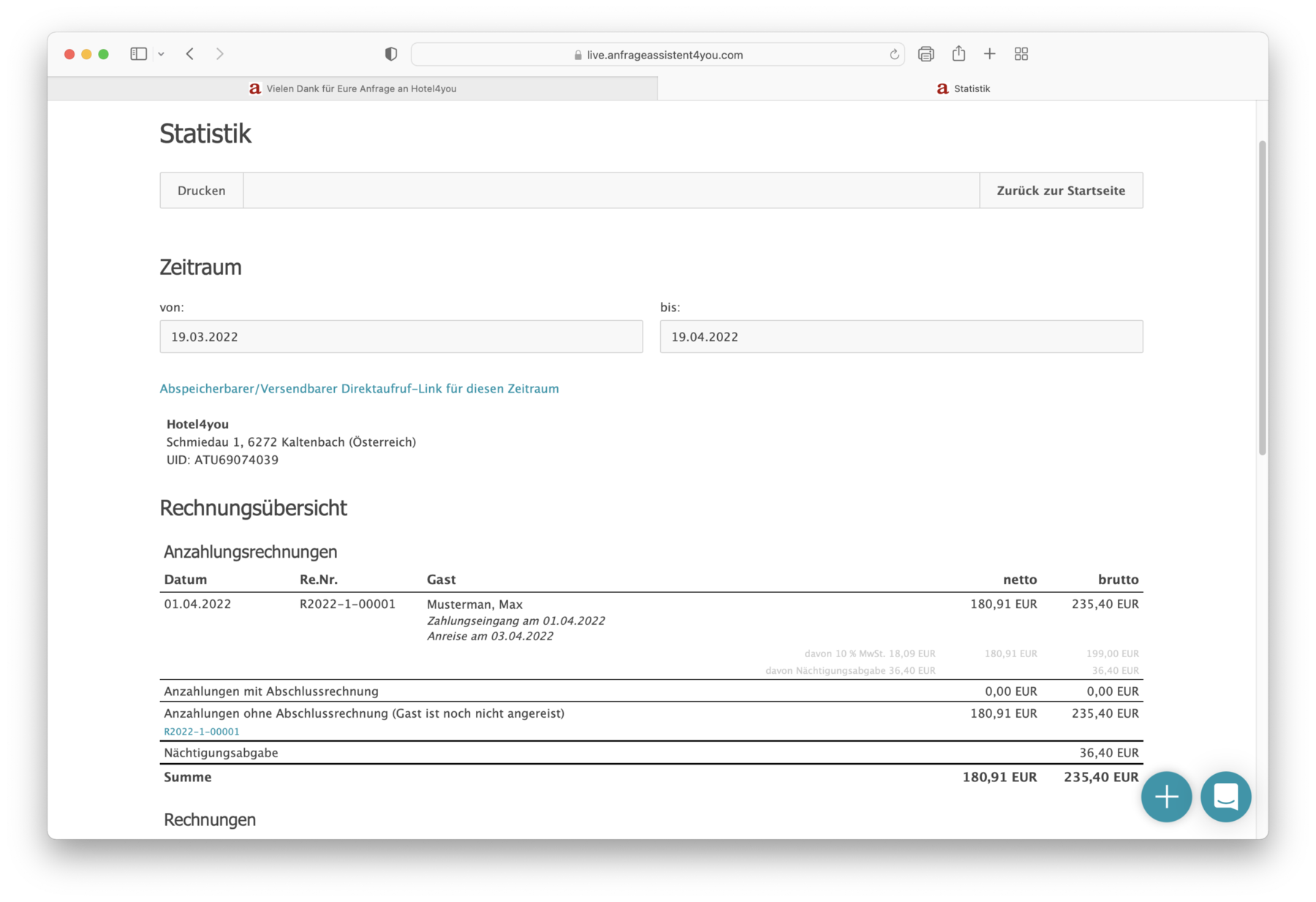Screen dimensions: 1316x902
Task: Go forward using the forward arrow
Action: pos(219,54)
